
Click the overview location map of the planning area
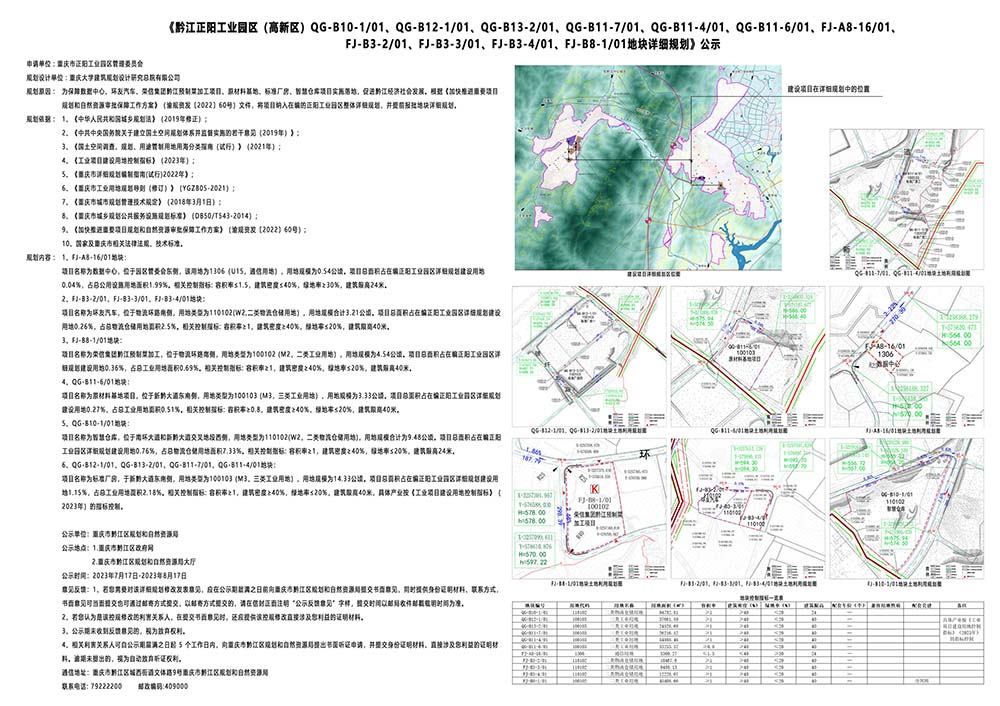pos(648,168)
